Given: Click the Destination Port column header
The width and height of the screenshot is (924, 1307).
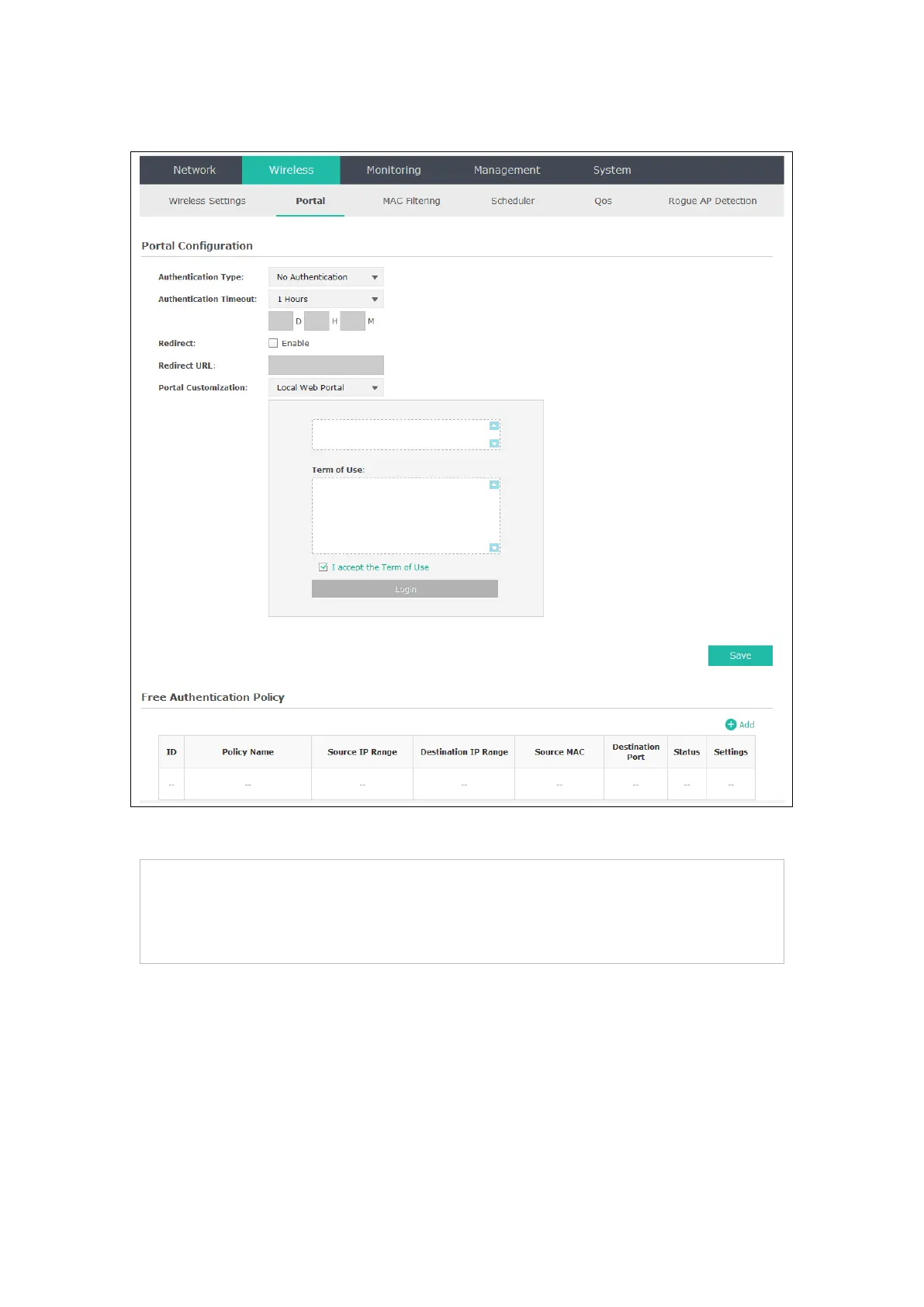Looking at the screenshot, I should tap(635, 752).
